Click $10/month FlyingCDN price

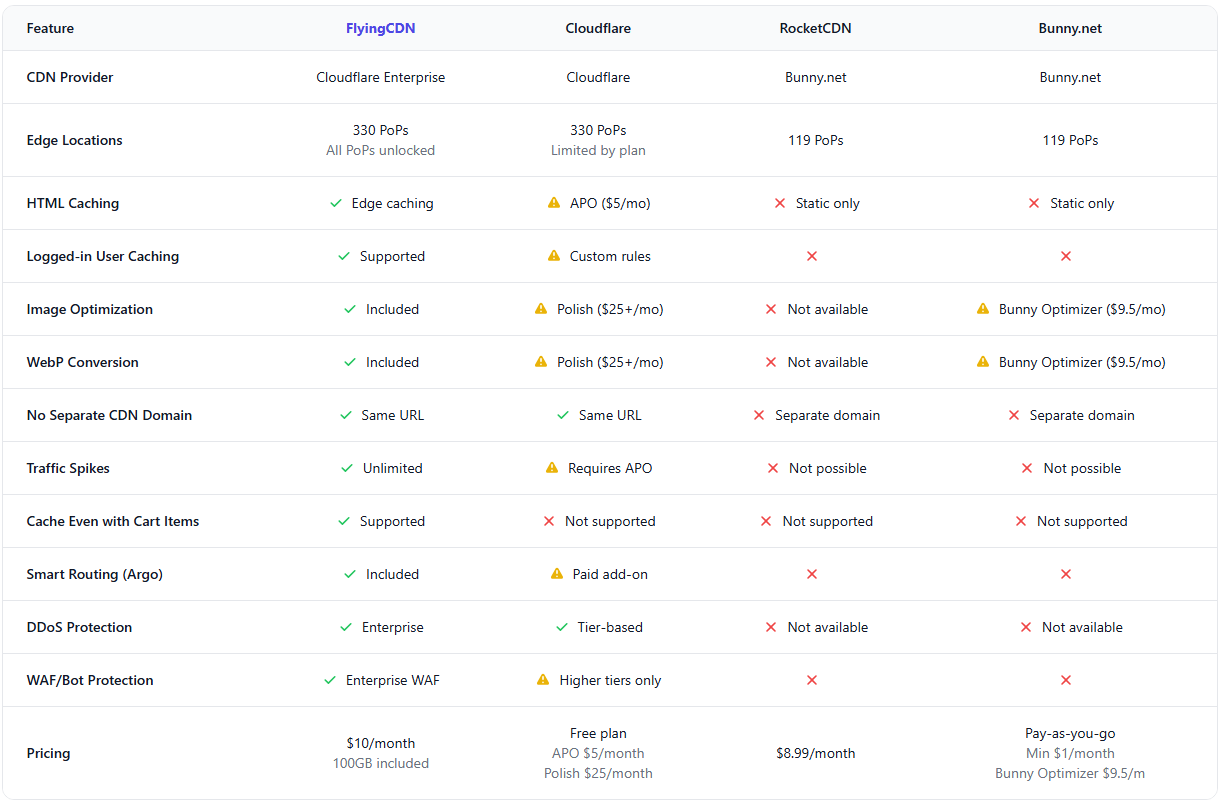[x=381, y=743]
